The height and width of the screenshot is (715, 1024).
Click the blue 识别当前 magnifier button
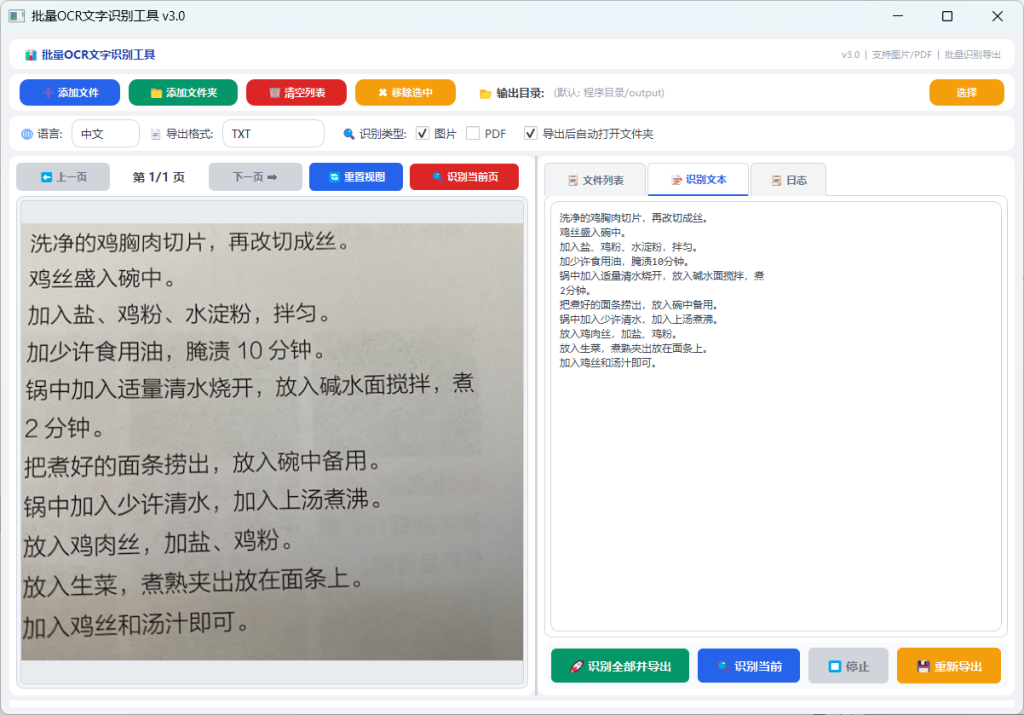pyautogui.click(x=748, y=666)
